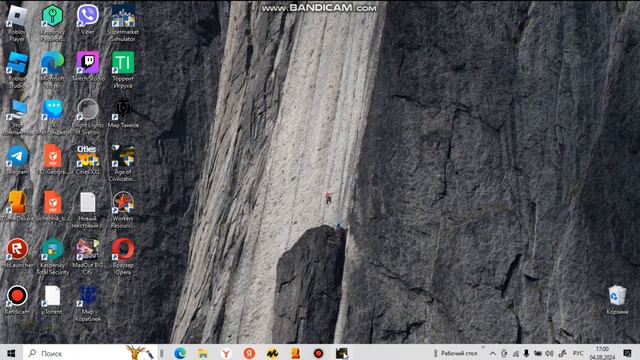Expand the hidden tray icons chevron
The width and height of the screenshot is (640, 360).
tap(493, 353)
